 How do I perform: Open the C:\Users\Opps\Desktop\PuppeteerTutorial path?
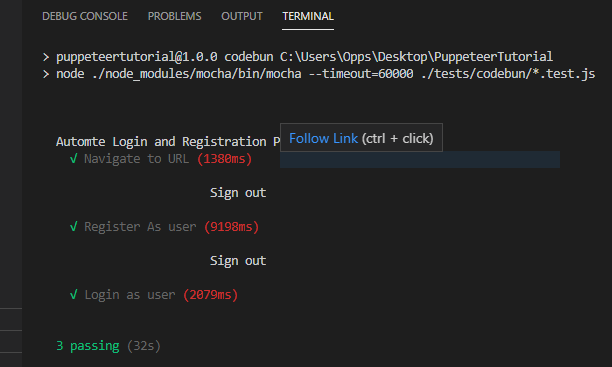[416, 57]
